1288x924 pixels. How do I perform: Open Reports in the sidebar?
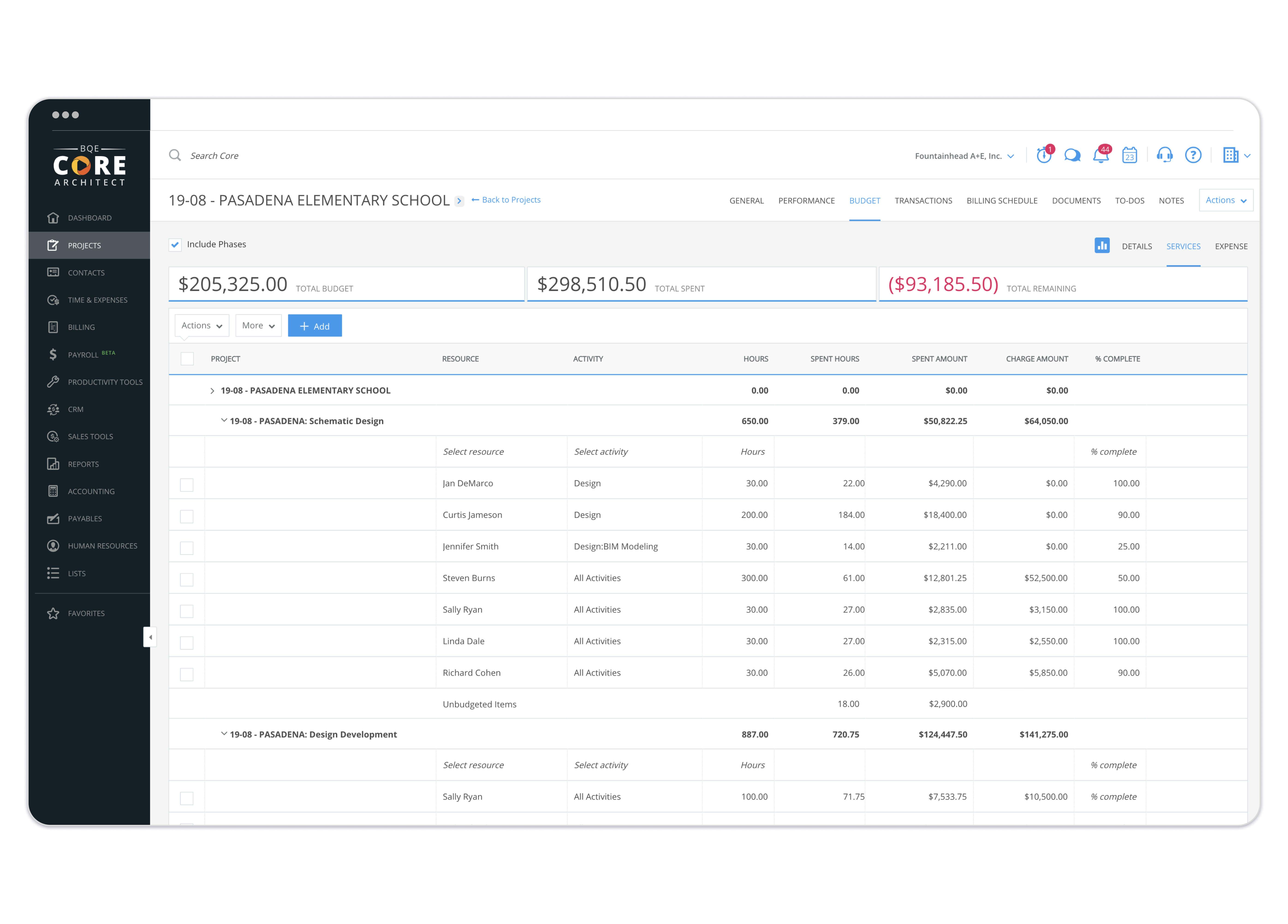(x=83, y=464)
